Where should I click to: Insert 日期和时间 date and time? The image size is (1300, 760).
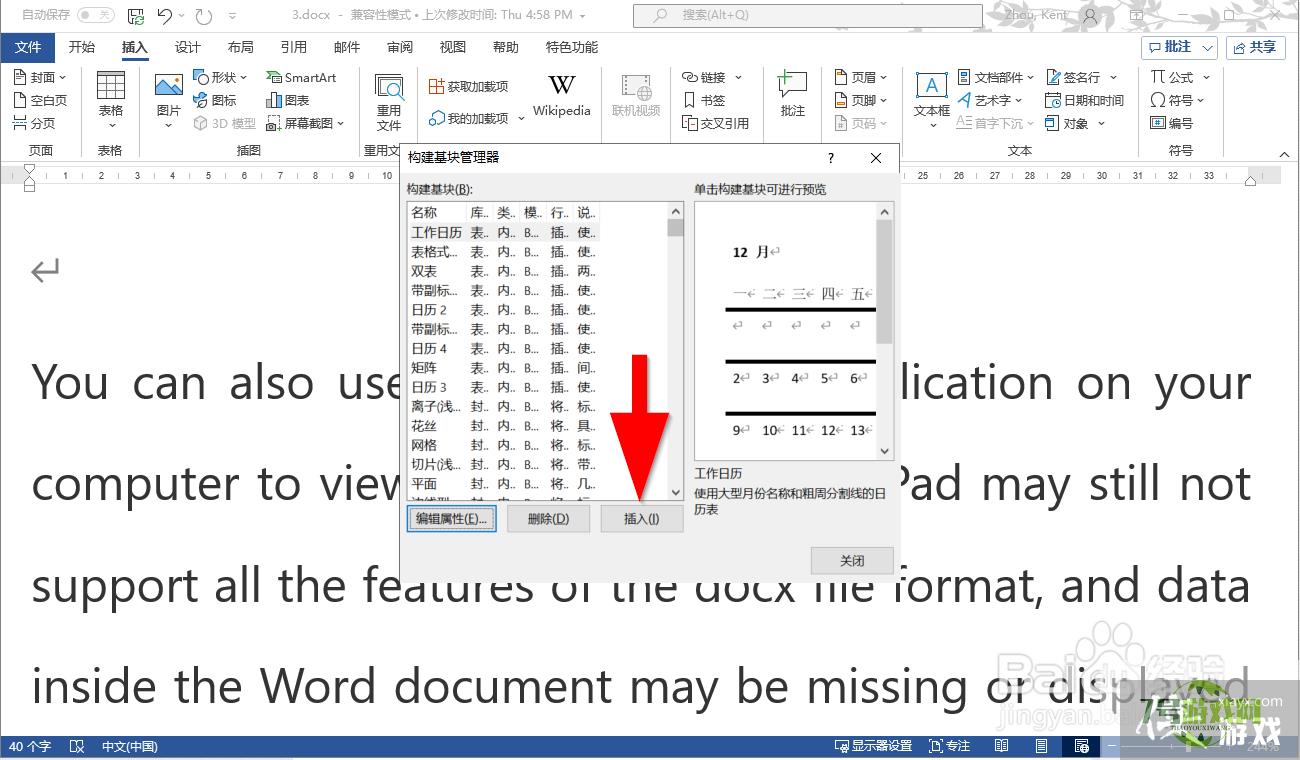coord(1084,100)
